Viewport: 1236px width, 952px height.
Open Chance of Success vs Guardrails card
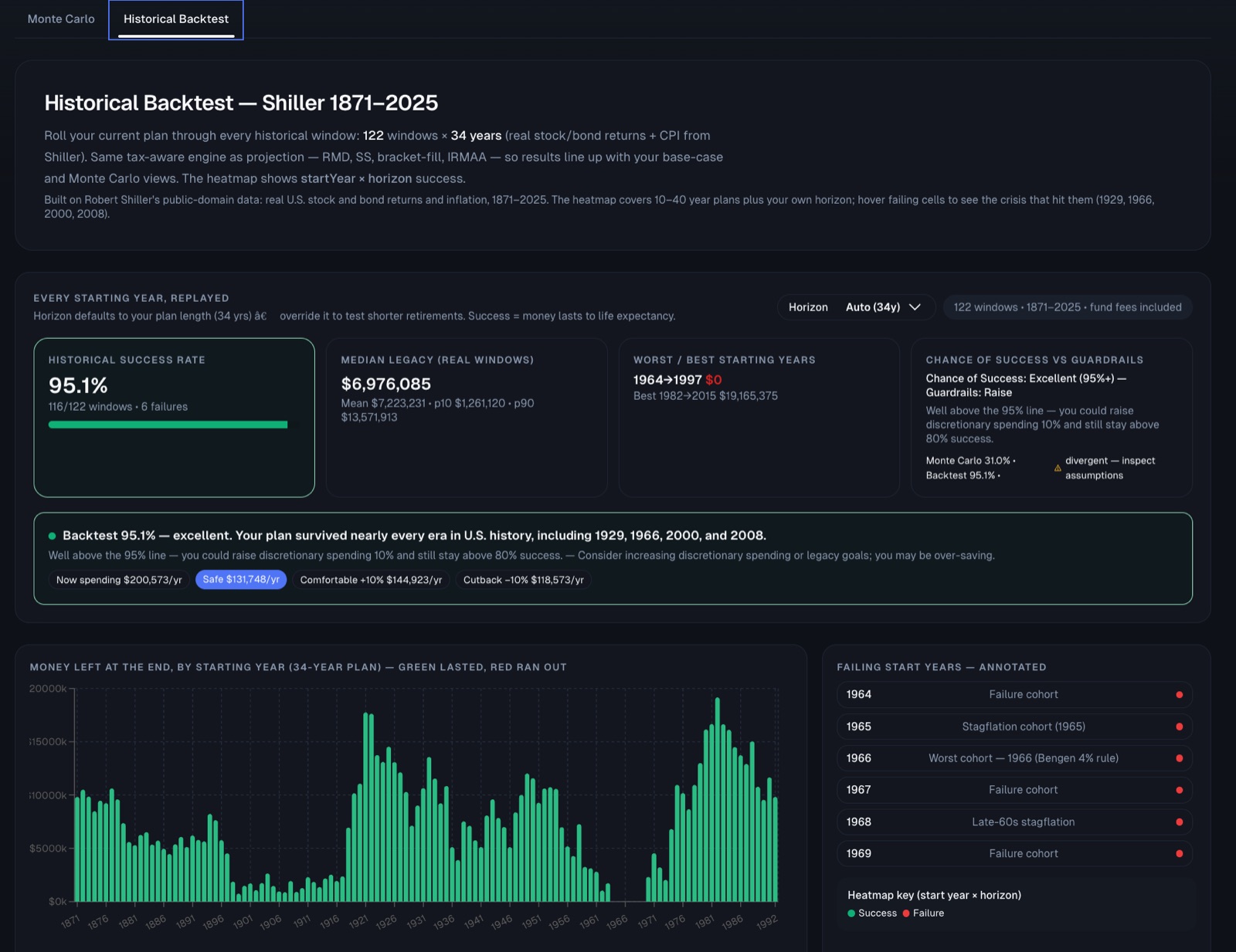point(1051,418)
